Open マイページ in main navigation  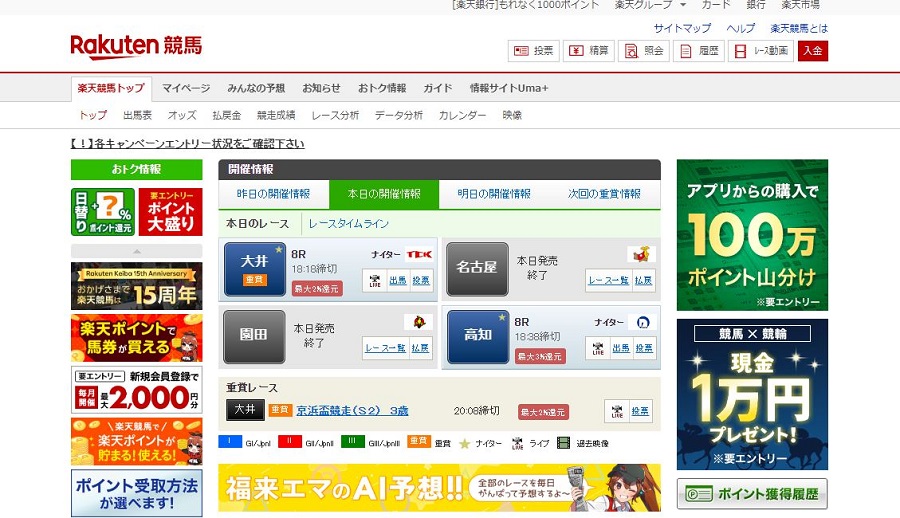186,88
